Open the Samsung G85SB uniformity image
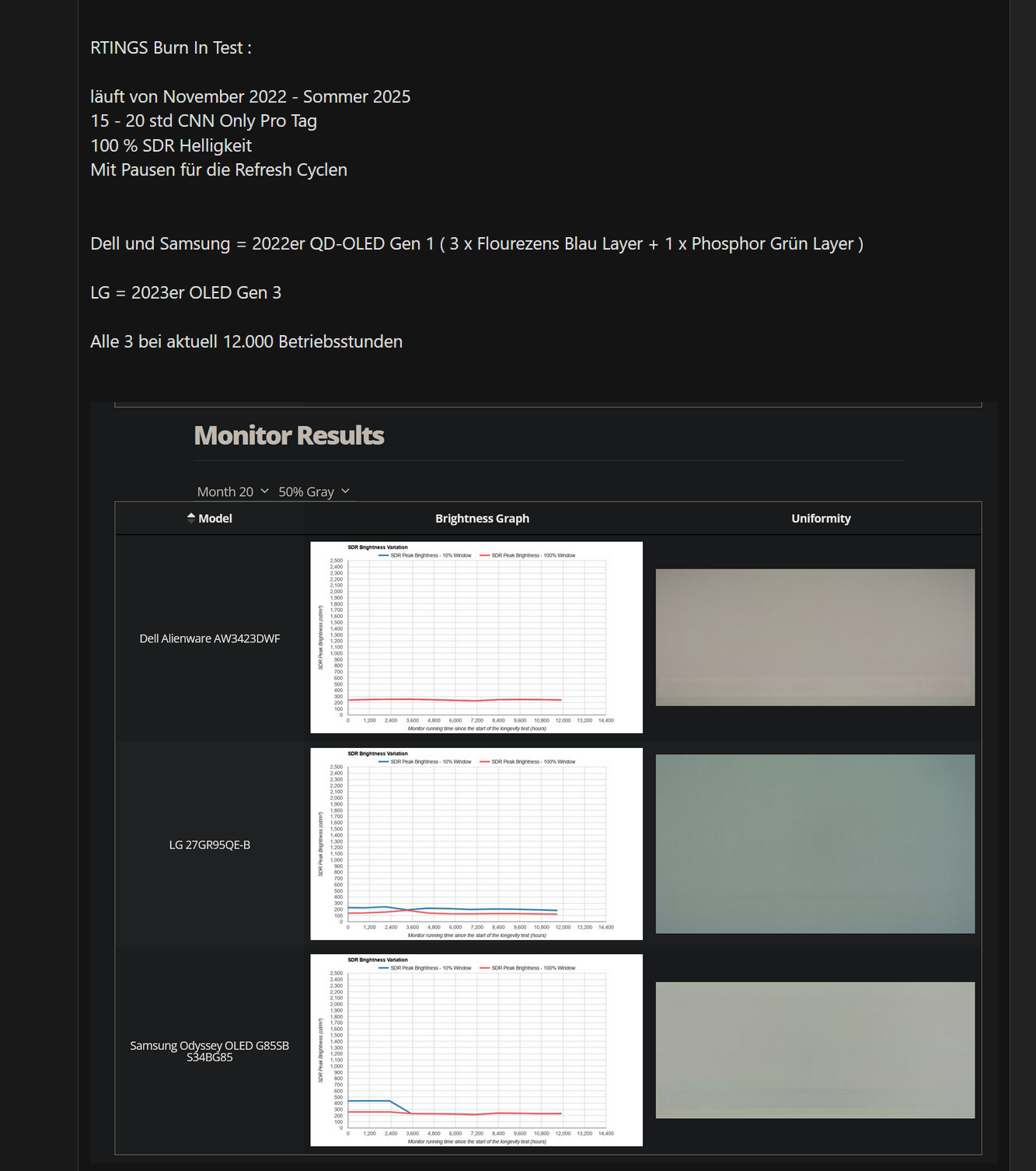Image resolution: width=1036 pixels, height=1171 pixels. click(x=815, y=1047)
